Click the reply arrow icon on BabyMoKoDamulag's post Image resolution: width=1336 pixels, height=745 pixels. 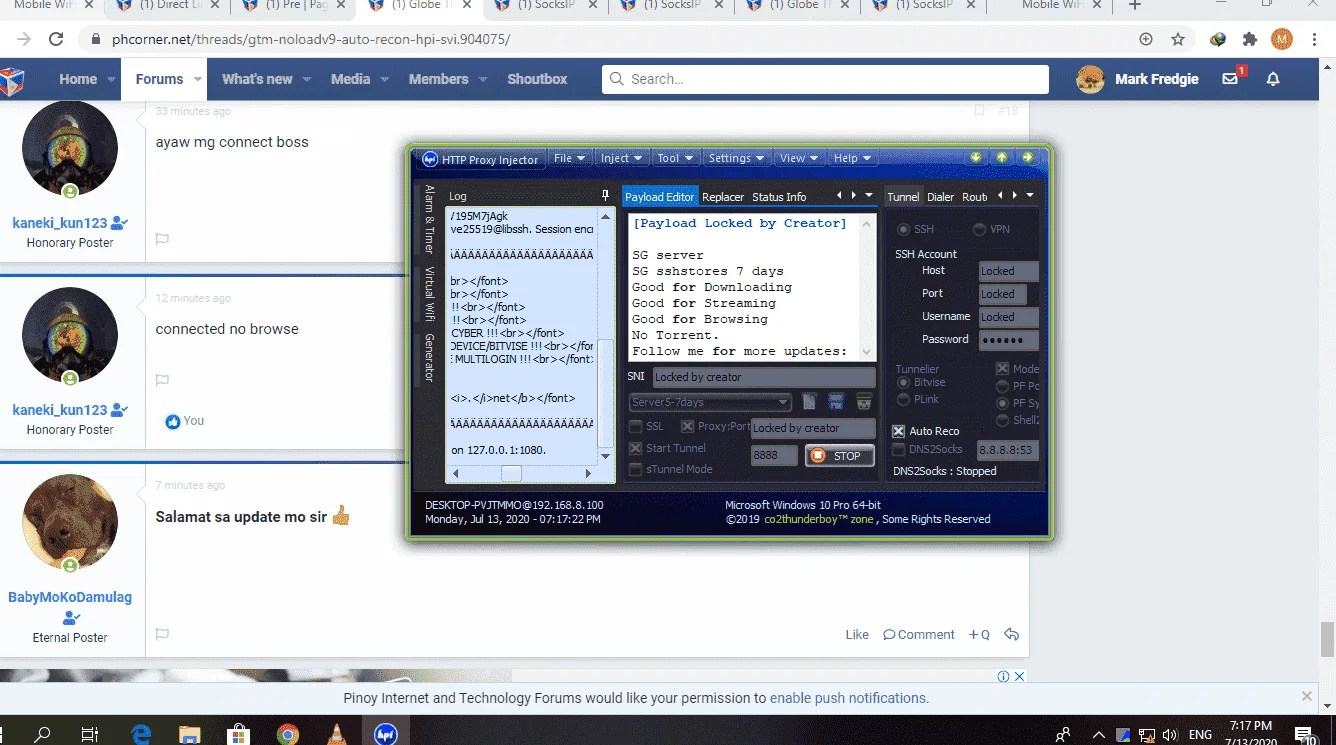coord(1011,634)
